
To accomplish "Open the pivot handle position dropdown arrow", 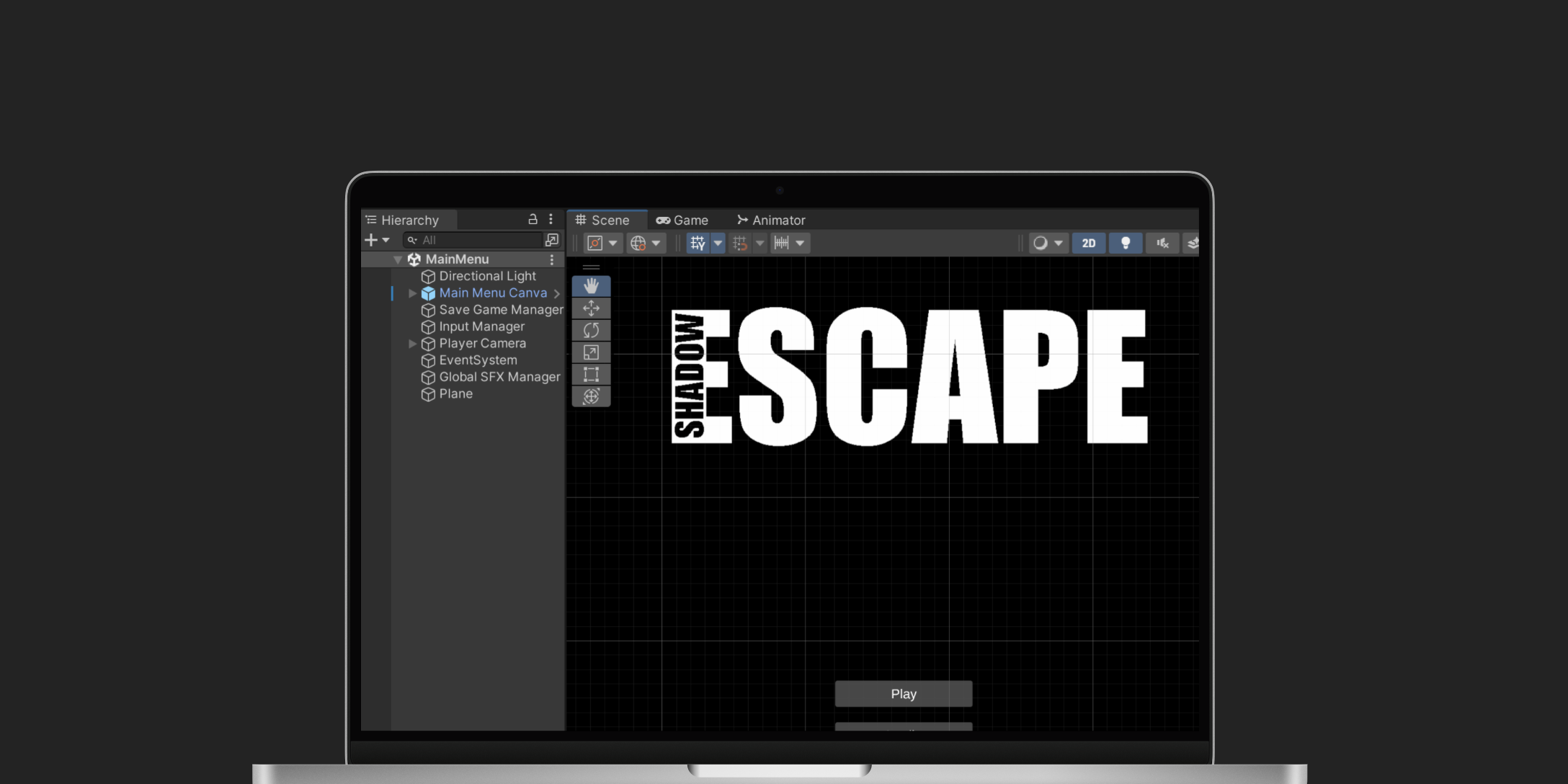I will [x=613, y=244].
